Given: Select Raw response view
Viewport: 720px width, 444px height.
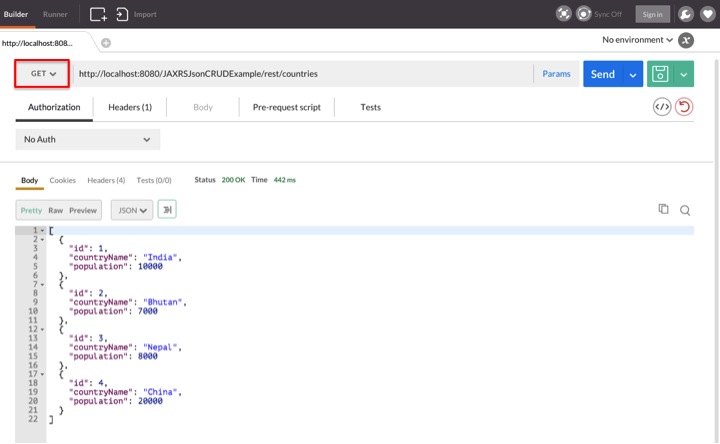Looking at the screenshot, I should [x=56, y=210].
